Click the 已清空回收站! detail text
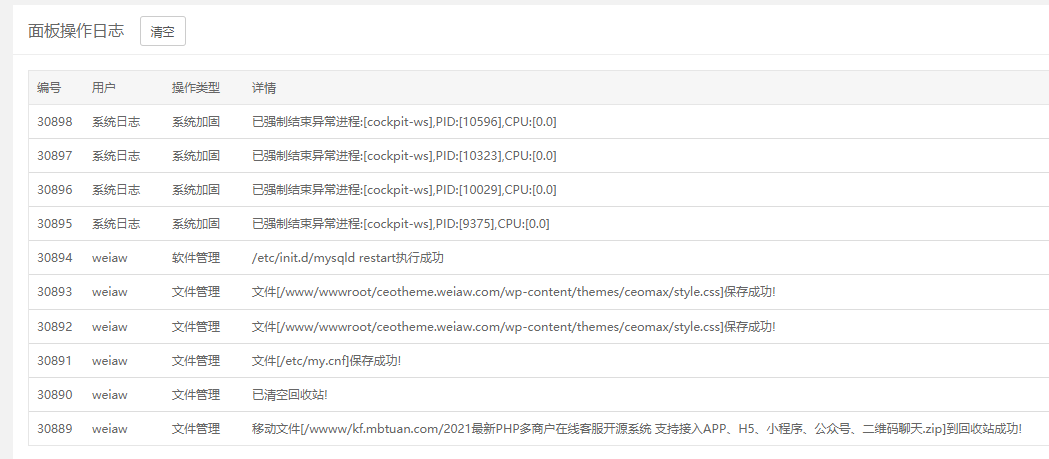Screen dimensions: 1049x459 tap(290, 395)
